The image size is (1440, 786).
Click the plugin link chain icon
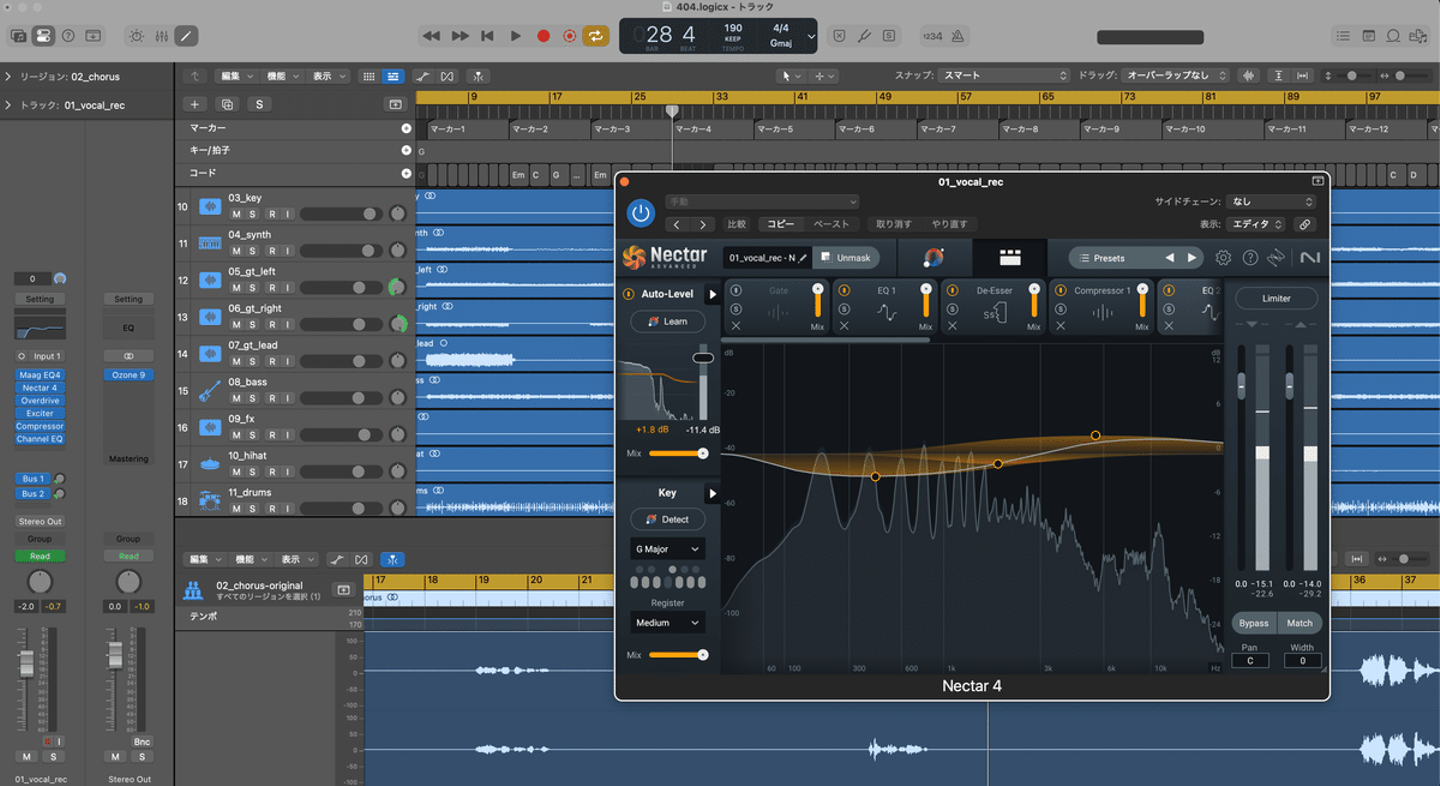[x=1304, y=225]
